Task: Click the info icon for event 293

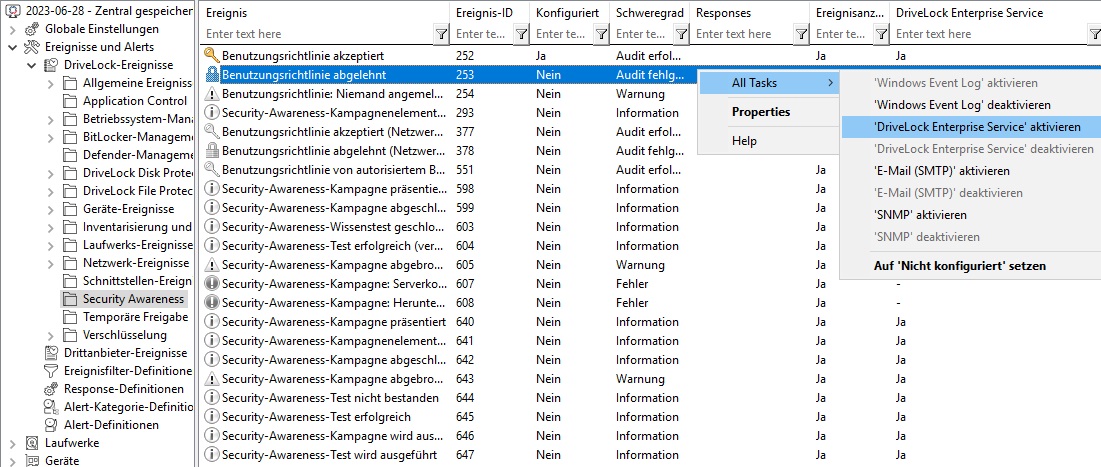Action: click(x=211, y=112)
